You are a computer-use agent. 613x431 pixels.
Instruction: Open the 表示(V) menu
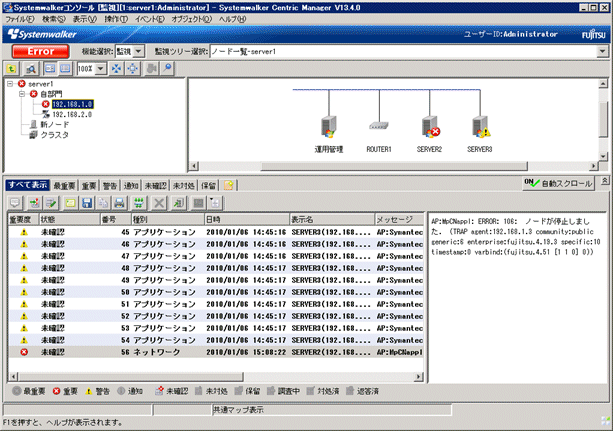pos(85,19)
